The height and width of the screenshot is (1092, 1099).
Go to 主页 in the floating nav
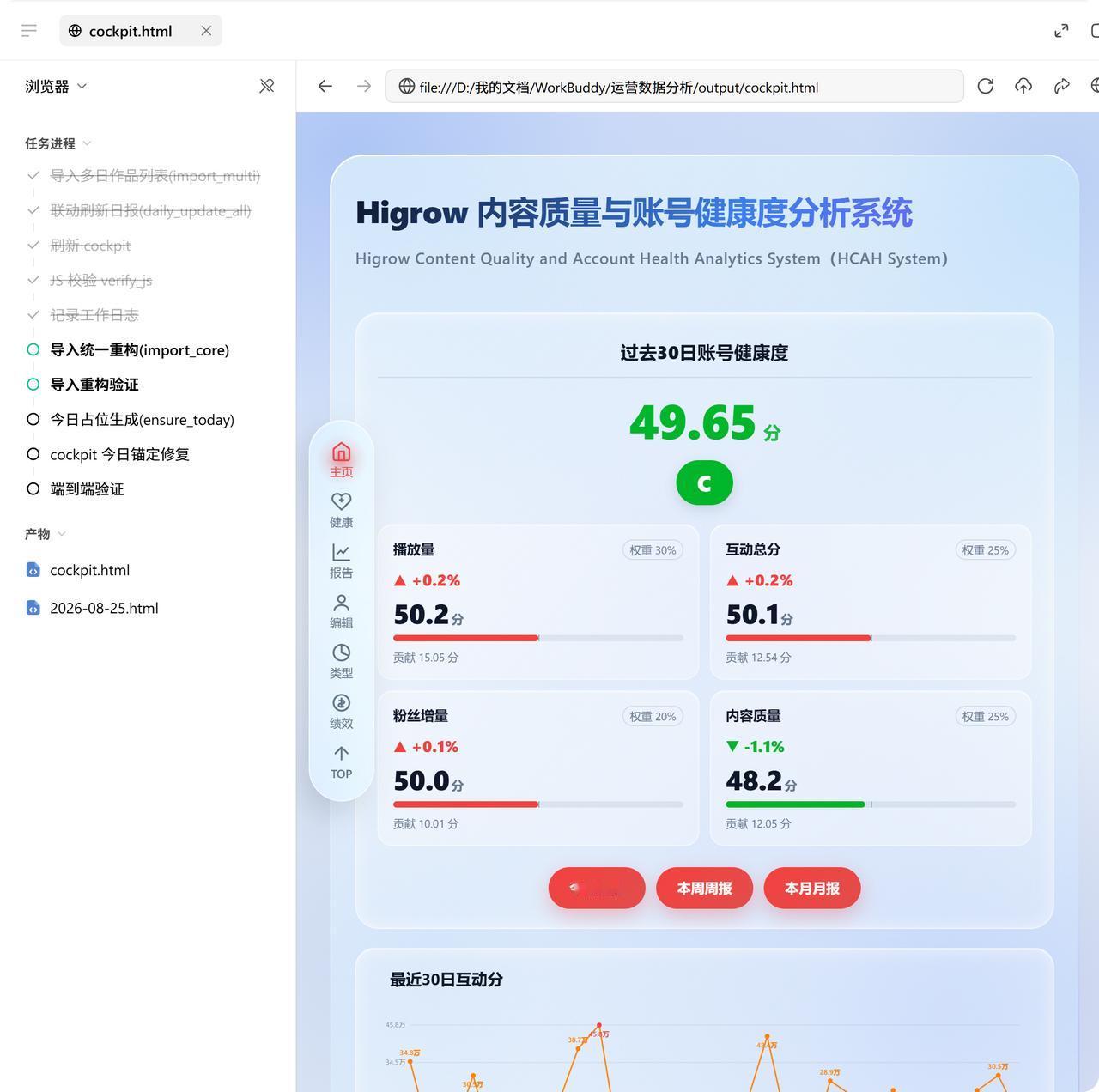342,460
